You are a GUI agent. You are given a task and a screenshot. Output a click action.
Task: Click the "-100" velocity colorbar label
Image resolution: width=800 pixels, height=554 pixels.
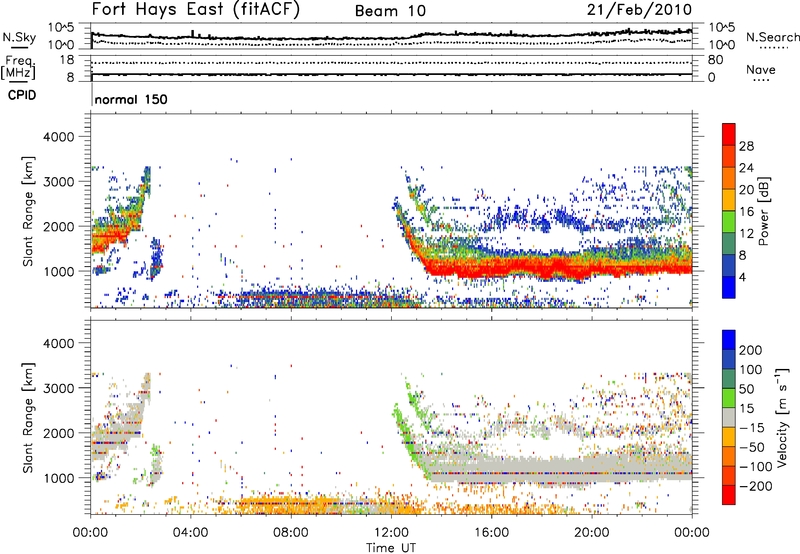click(x=756, y=467)
